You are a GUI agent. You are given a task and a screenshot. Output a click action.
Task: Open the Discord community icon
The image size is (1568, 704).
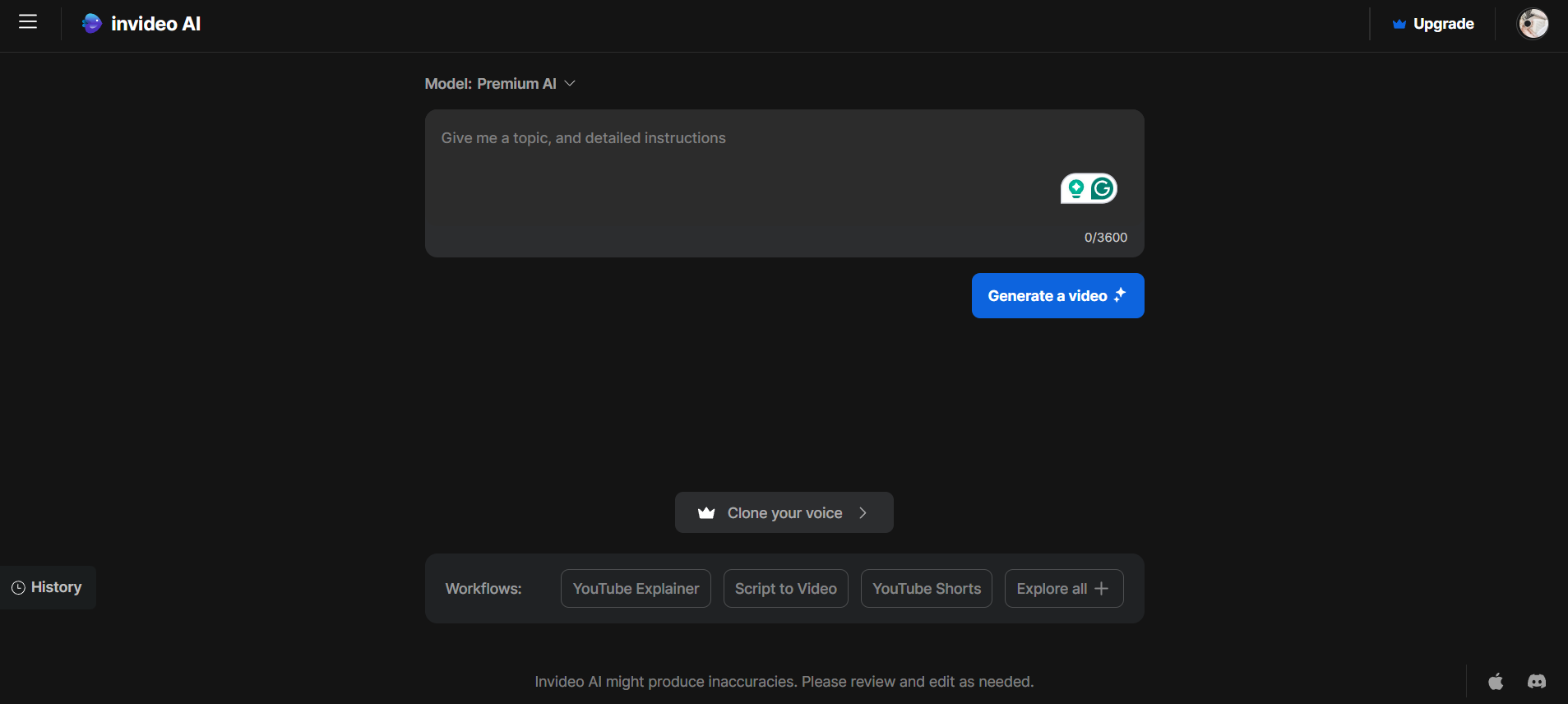1537,681
